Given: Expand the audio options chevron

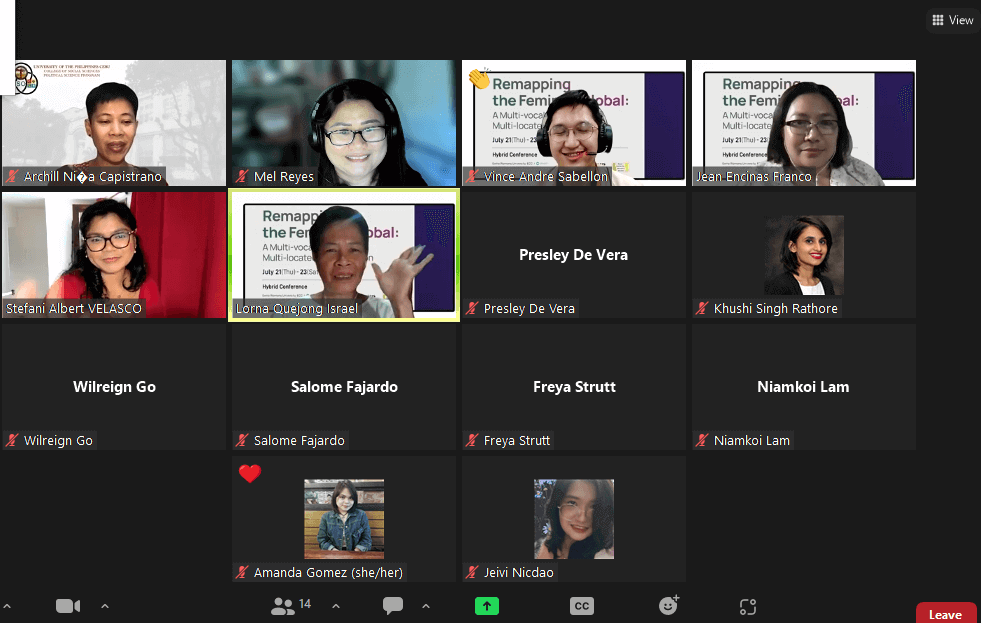Looking at the screenshot, I should click(7, 606).
